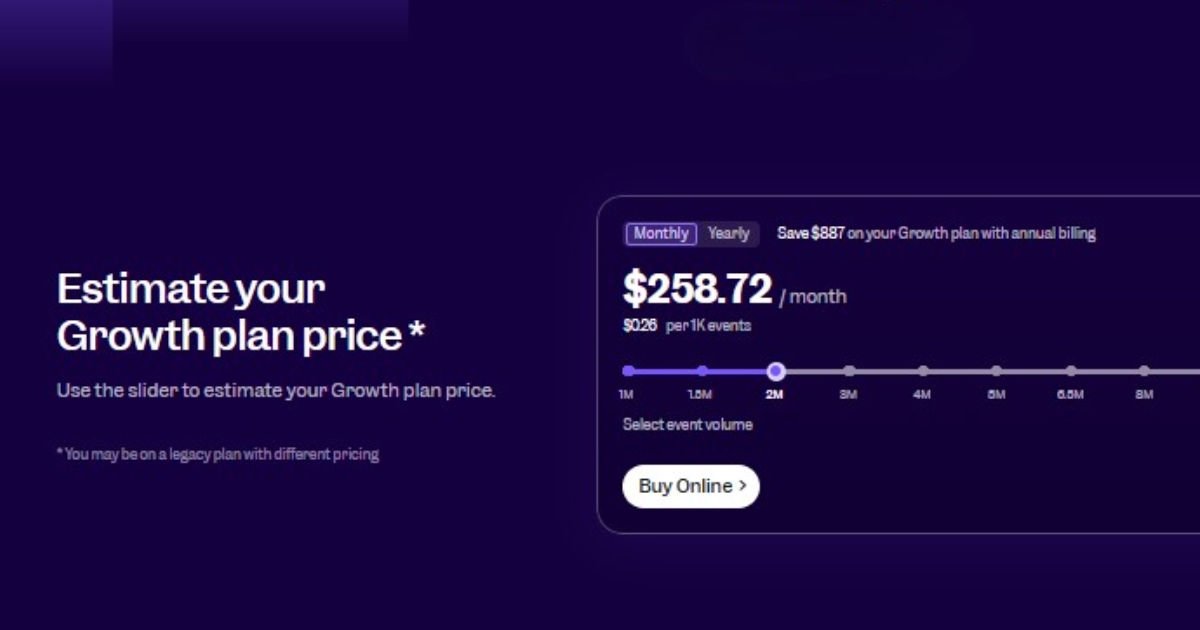Switch billing to Yearly

click(x=729, y=233)
